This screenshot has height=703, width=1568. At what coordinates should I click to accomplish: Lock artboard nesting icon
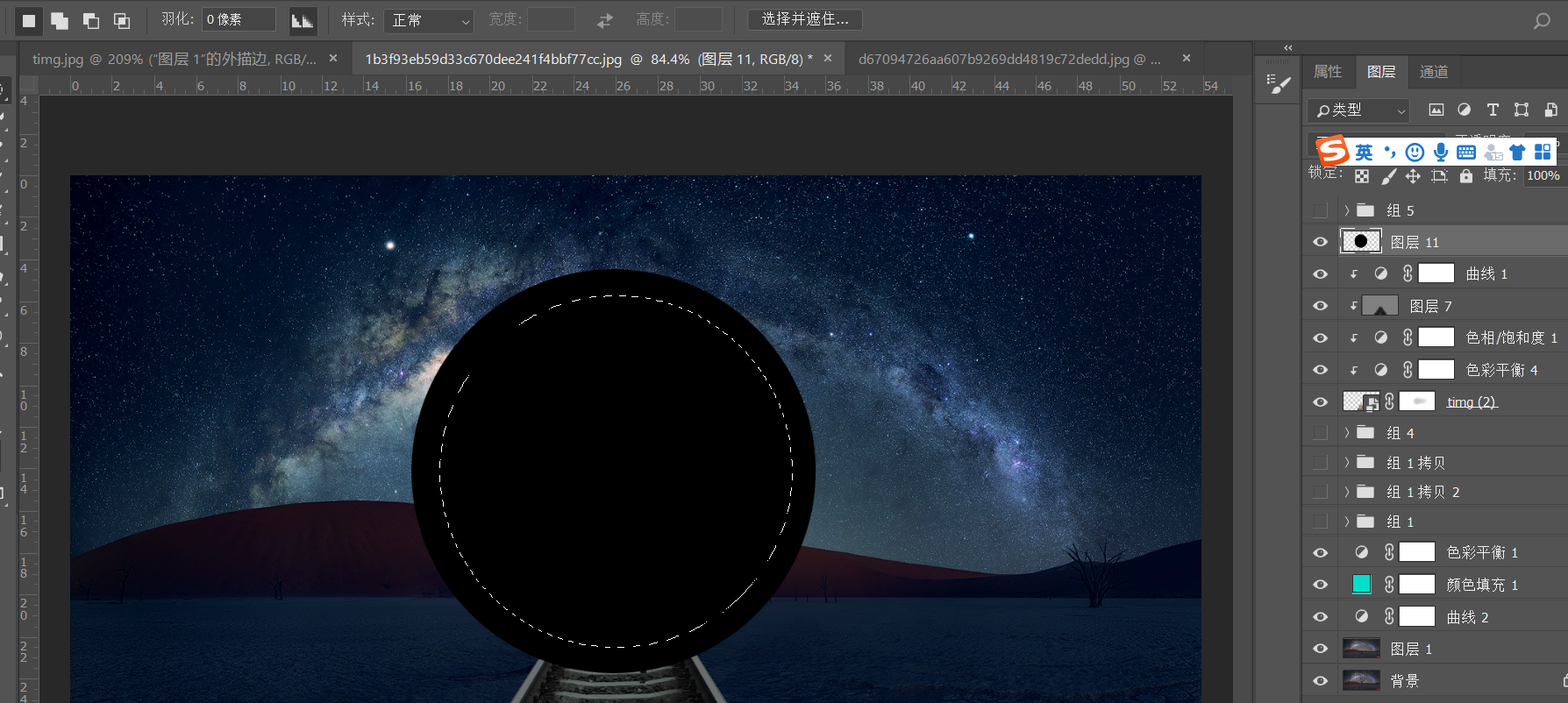coord(1439,176)
